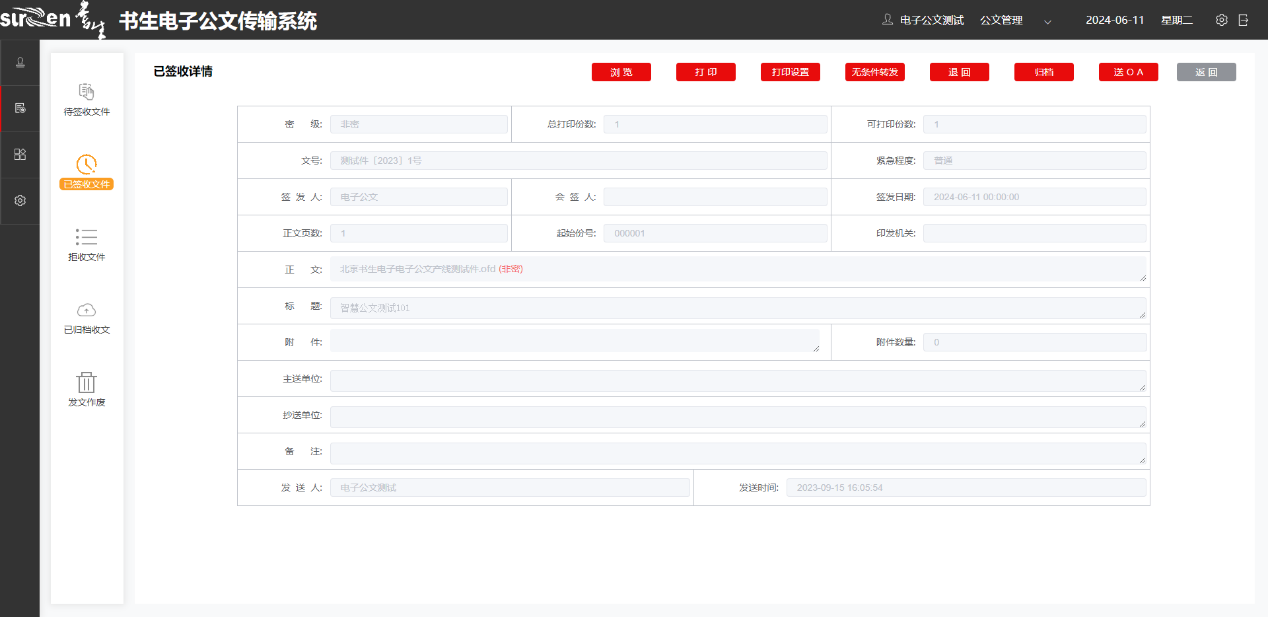Click the 签发日期 field
Viewport: 1268px width, 617px height.
coord(1035,197)
